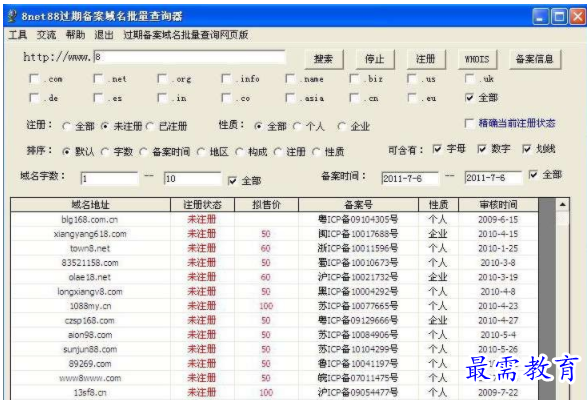Sort by 字数 radio button
Viewport: 587px width, 400px height.
pos(105,152)
